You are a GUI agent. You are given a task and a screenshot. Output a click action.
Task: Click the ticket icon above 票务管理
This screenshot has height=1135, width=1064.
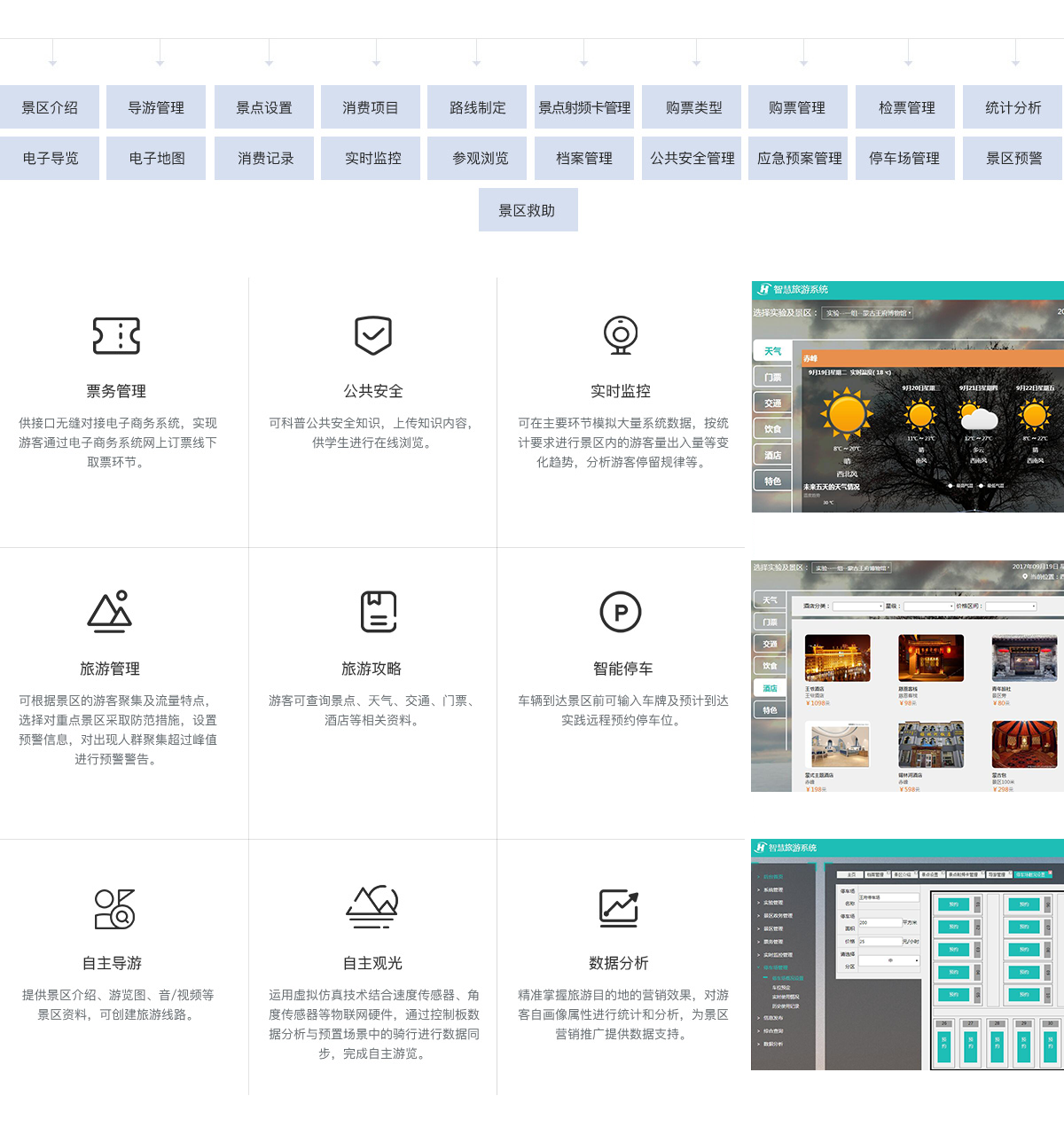pyautogui.click(x=117, y=335)
